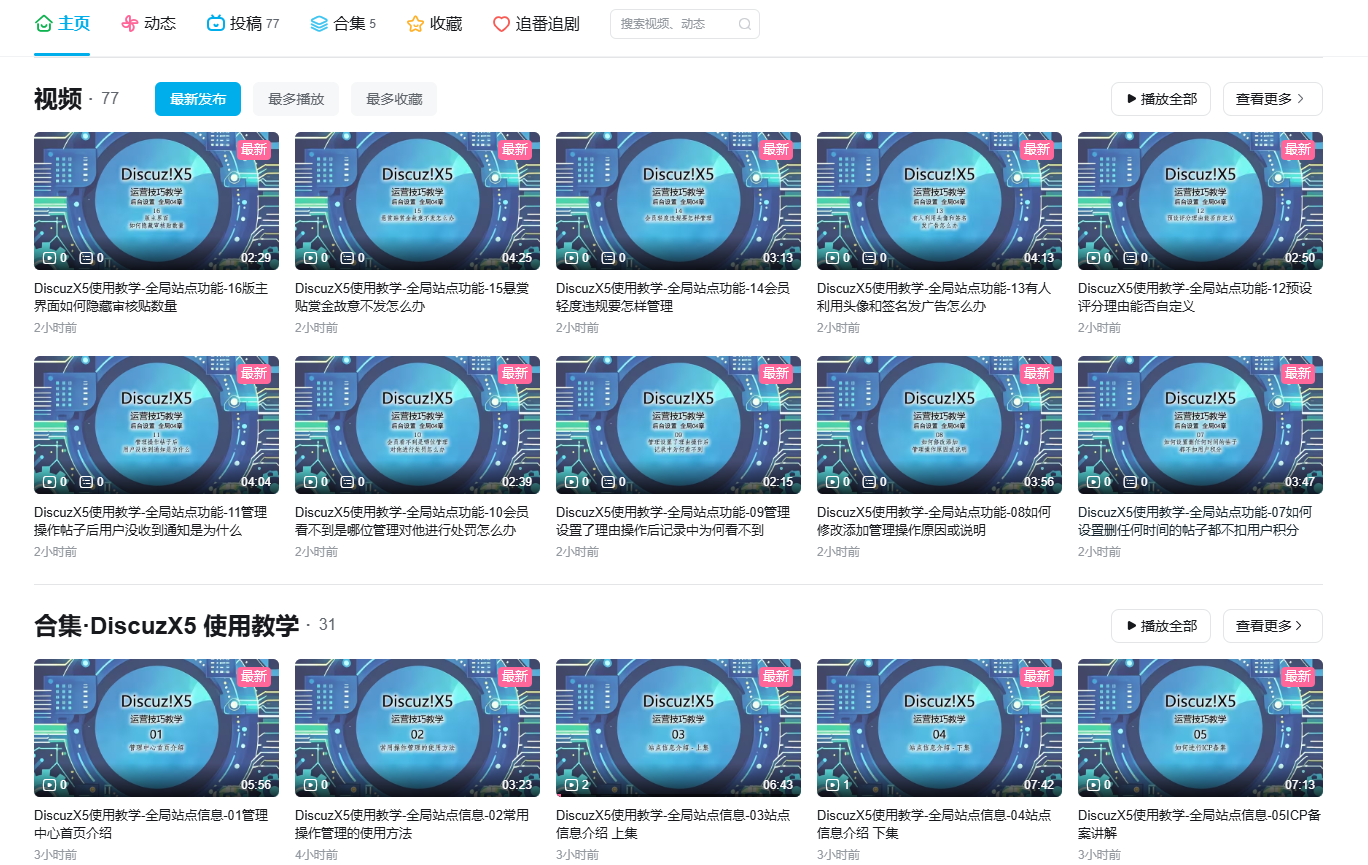Click 播放全部 in the 合集 section
Screen dimensions: 1368x865
[x=1161, y=626]
